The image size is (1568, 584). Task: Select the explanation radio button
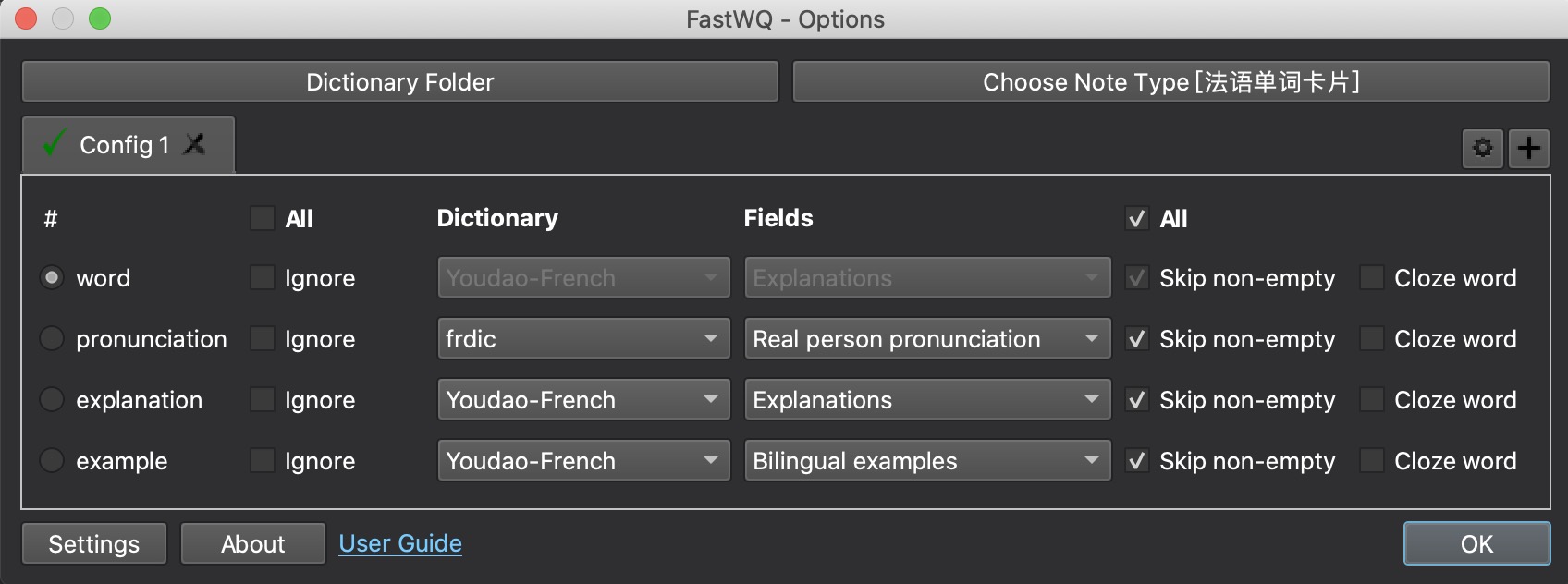point(52,400)
